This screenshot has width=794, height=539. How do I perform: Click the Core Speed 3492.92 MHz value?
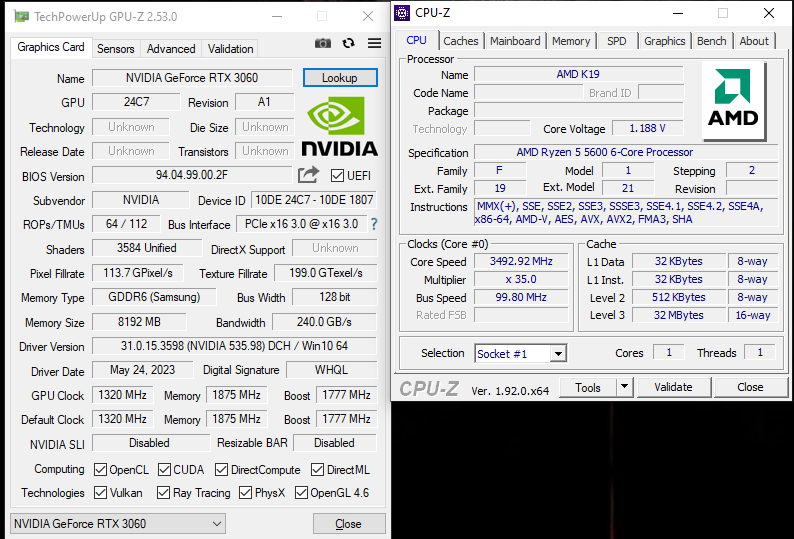tap(521, 261)
